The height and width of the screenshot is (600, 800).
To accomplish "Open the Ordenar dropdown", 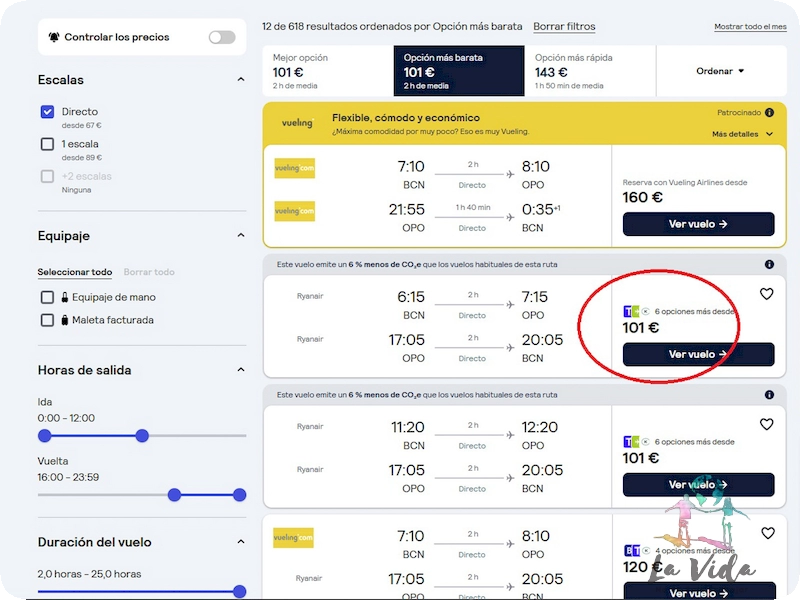I will 720,71.
